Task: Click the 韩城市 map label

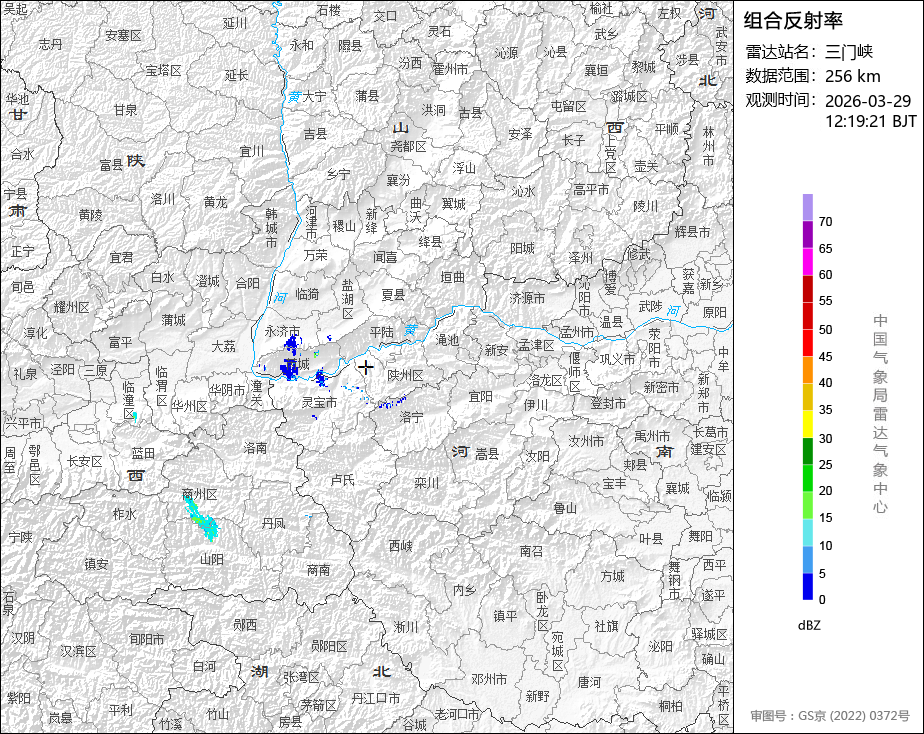Action: (x=271, y=227)
